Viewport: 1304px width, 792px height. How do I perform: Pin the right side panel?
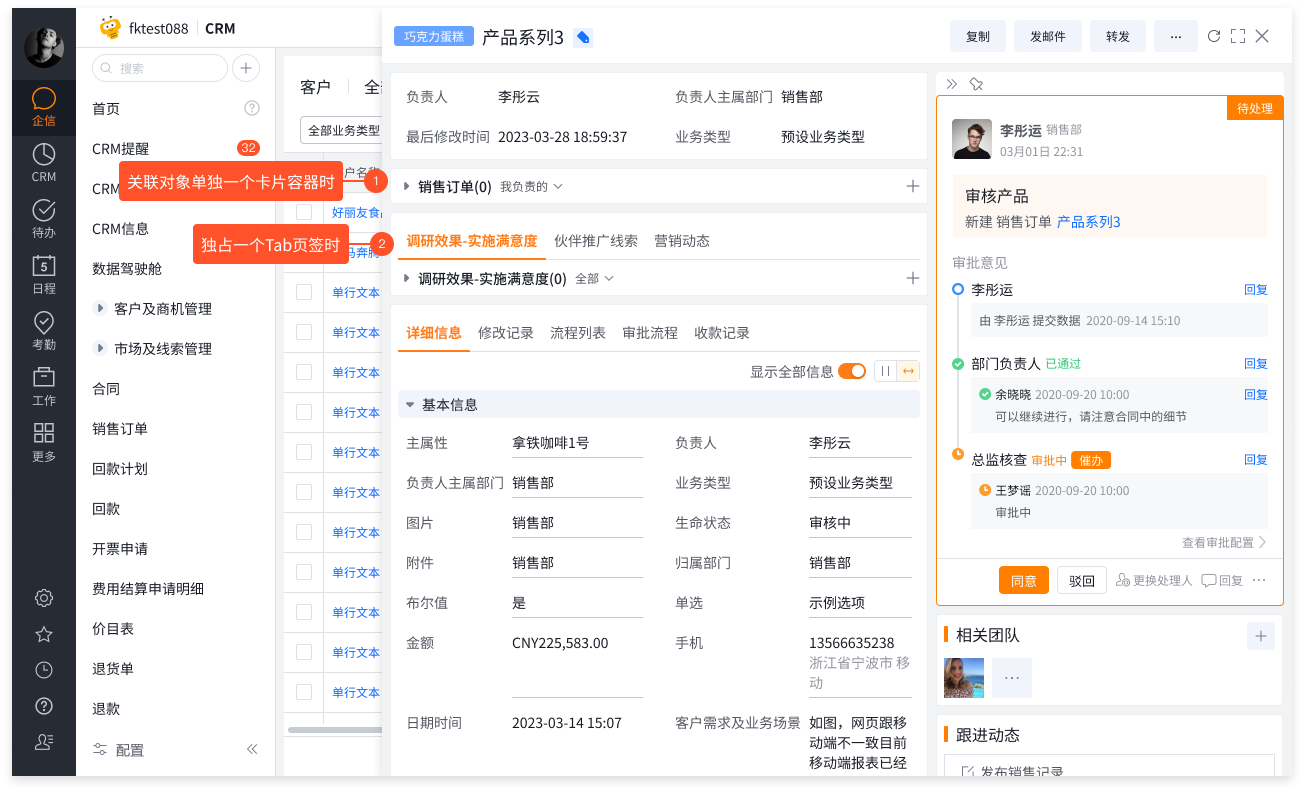976,84
